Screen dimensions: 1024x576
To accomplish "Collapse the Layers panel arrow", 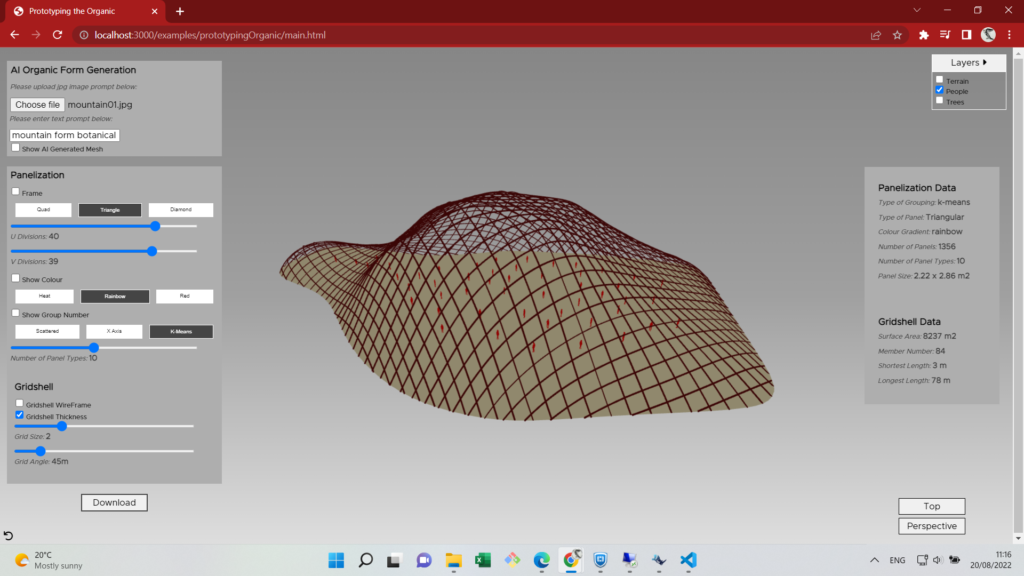I will pos(985,63).
